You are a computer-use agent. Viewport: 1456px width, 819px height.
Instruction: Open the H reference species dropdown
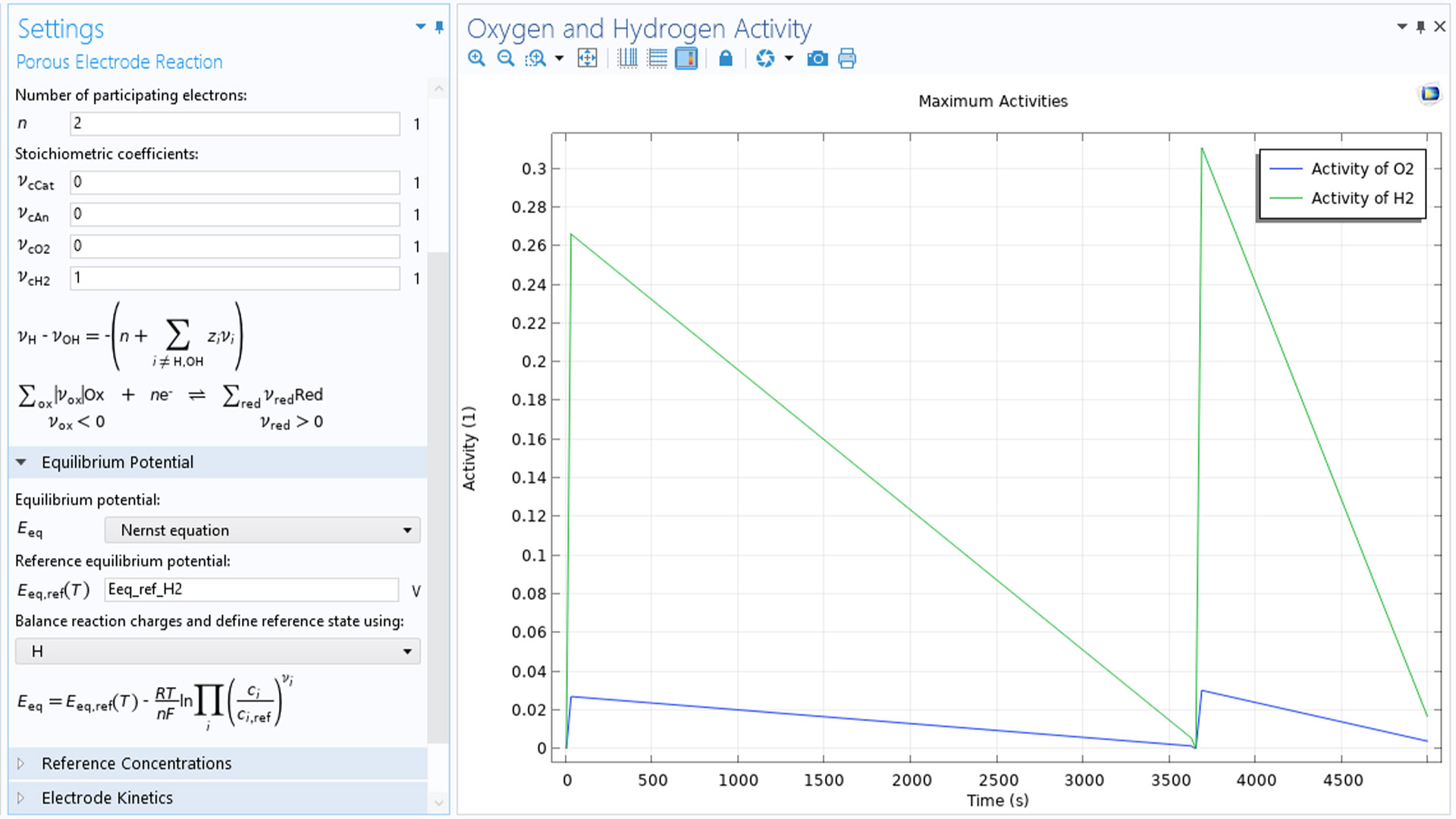pos(218,651)
